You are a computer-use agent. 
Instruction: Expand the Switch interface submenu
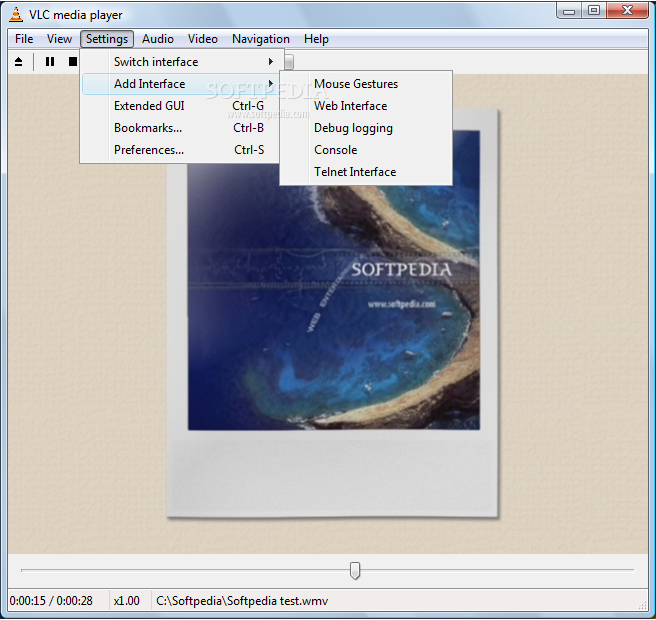click(x=181, y=62)
